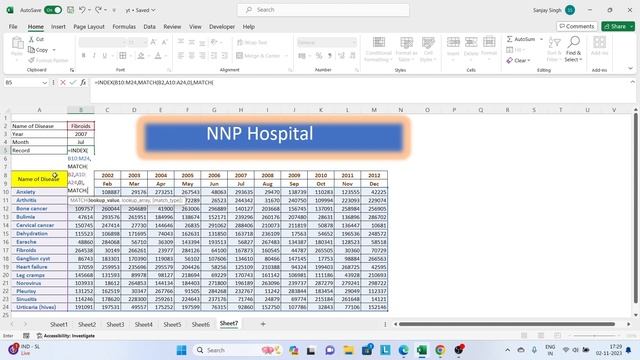Viewport: 640px width, 360px height.
Task: Click the AutoSum sigma button
Action: (521, 39)
